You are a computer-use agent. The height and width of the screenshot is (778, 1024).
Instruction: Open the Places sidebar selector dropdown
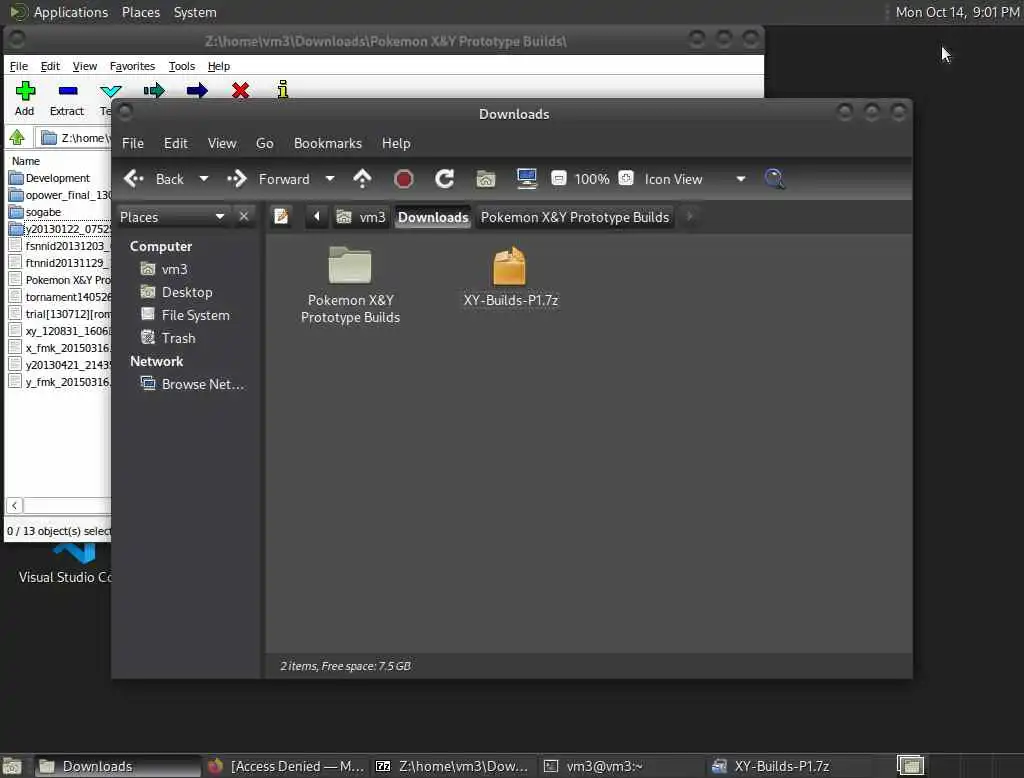pyautogui.click(x=172, y=217)
